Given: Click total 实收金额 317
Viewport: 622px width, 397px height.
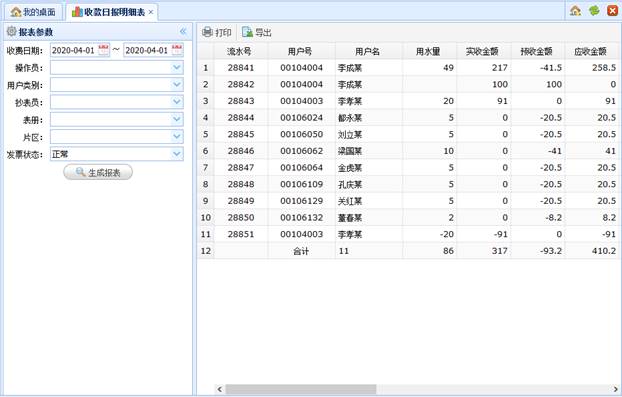Looking at the screenshot, I should pyautogui.click(x=499, y=251).
